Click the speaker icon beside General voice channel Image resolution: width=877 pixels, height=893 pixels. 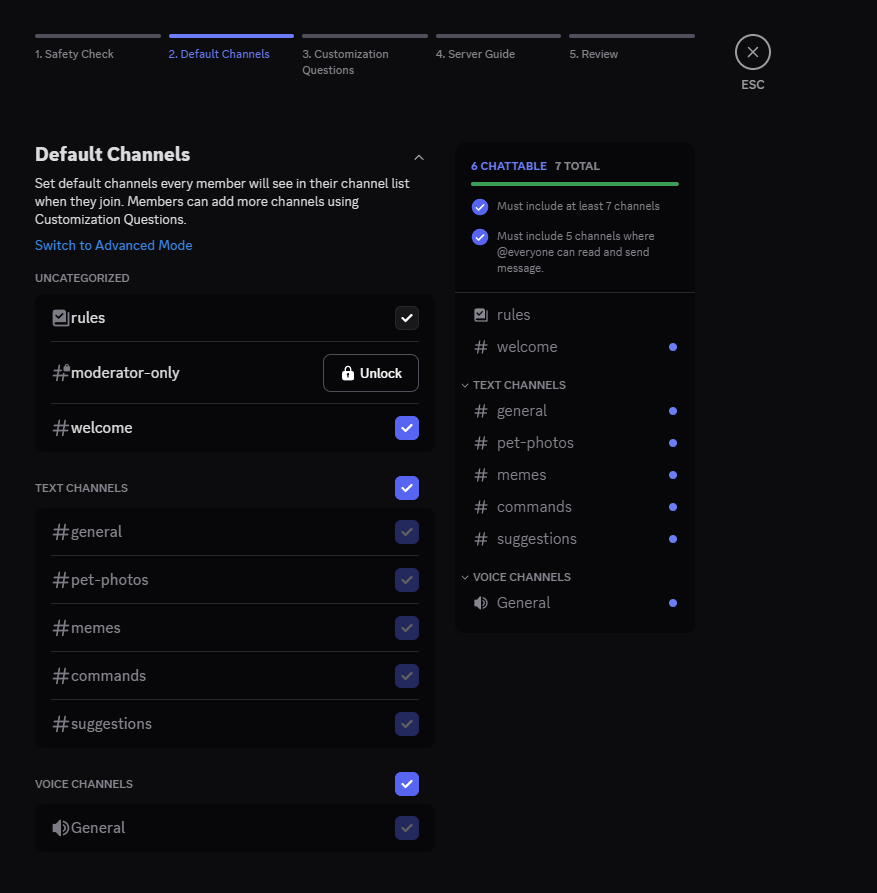click(x=60, y=828)
